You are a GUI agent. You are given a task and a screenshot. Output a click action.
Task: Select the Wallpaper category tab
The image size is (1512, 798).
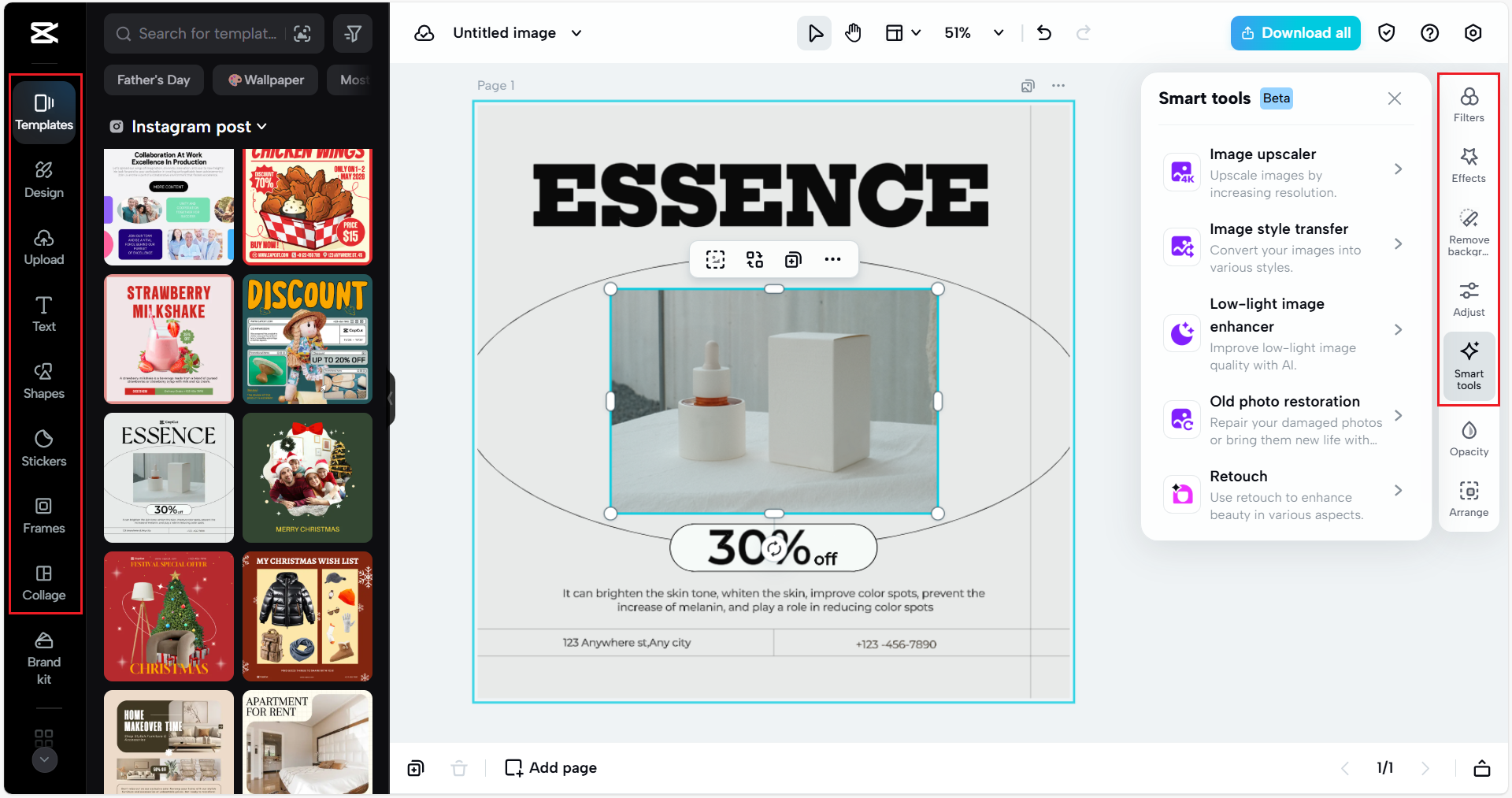tap(265, 80)
